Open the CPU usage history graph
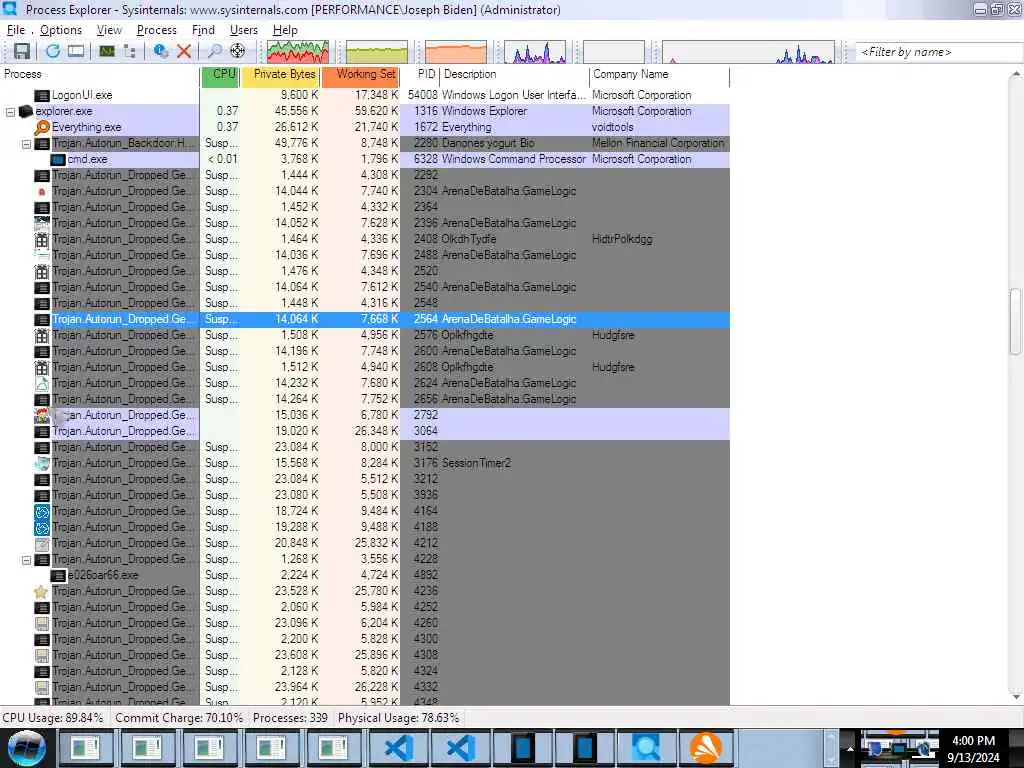This screenshot has height=768, width=1024. click(x=298, y=52)
